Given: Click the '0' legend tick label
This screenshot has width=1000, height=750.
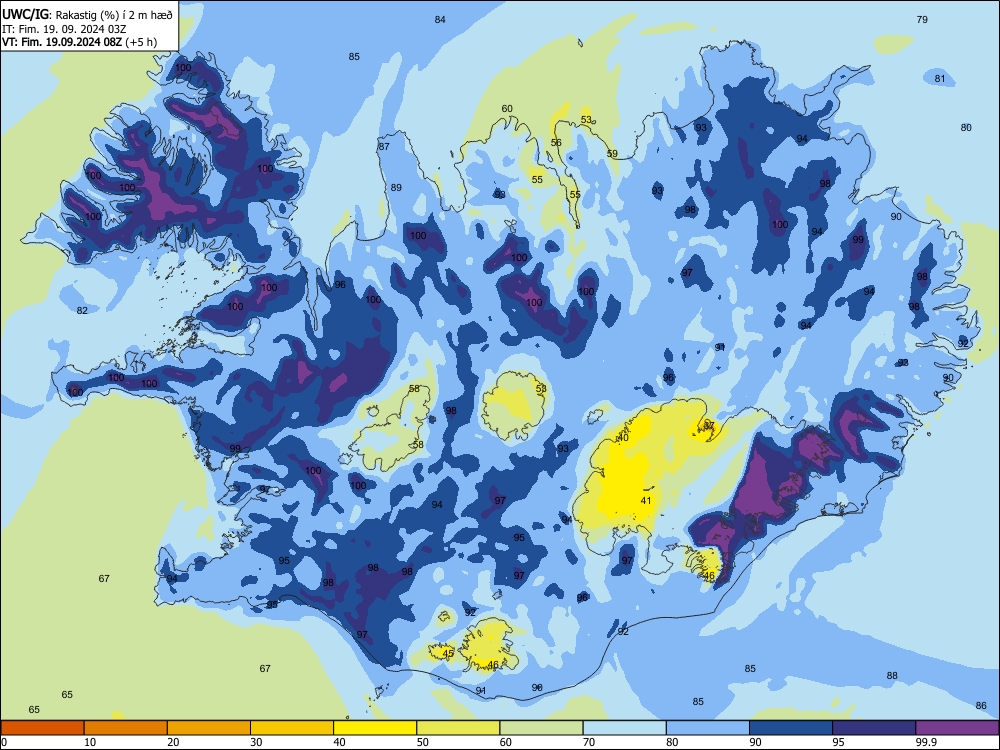Looking at the screenshot, I should point(4,742).
